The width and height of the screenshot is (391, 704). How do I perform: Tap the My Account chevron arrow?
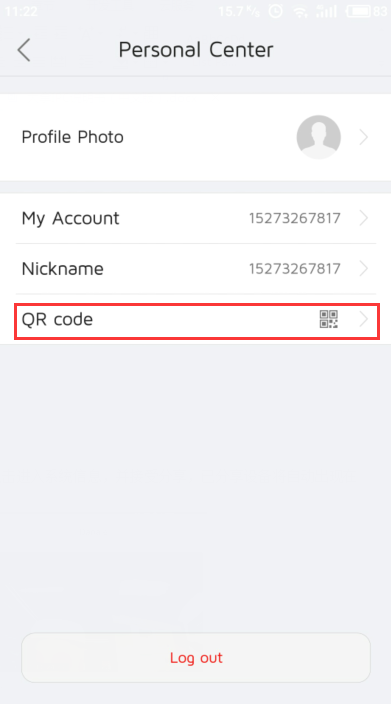tap(364, 218)
